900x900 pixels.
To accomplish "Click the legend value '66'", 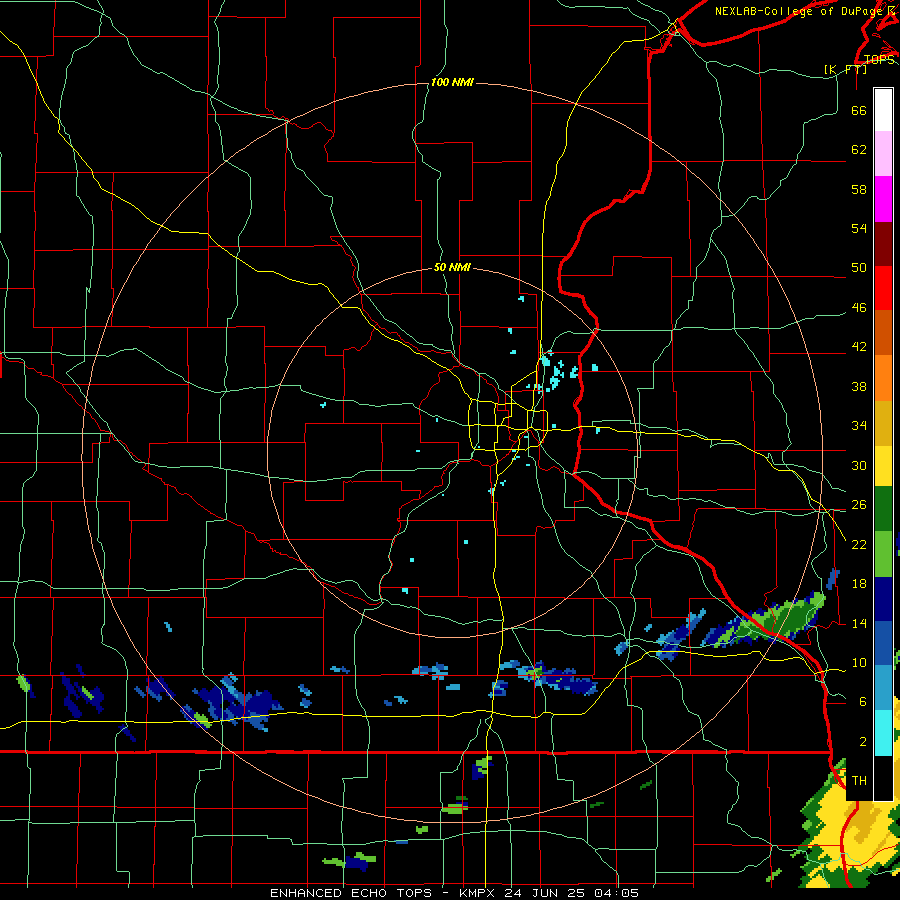I will tap(859, 111).
